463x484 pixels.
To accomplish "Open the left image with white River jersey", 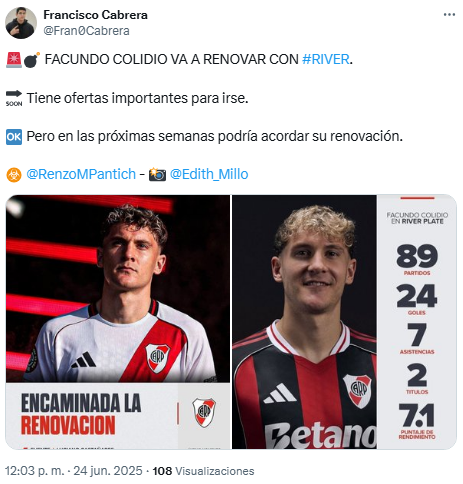I will (x=118, y=322).
